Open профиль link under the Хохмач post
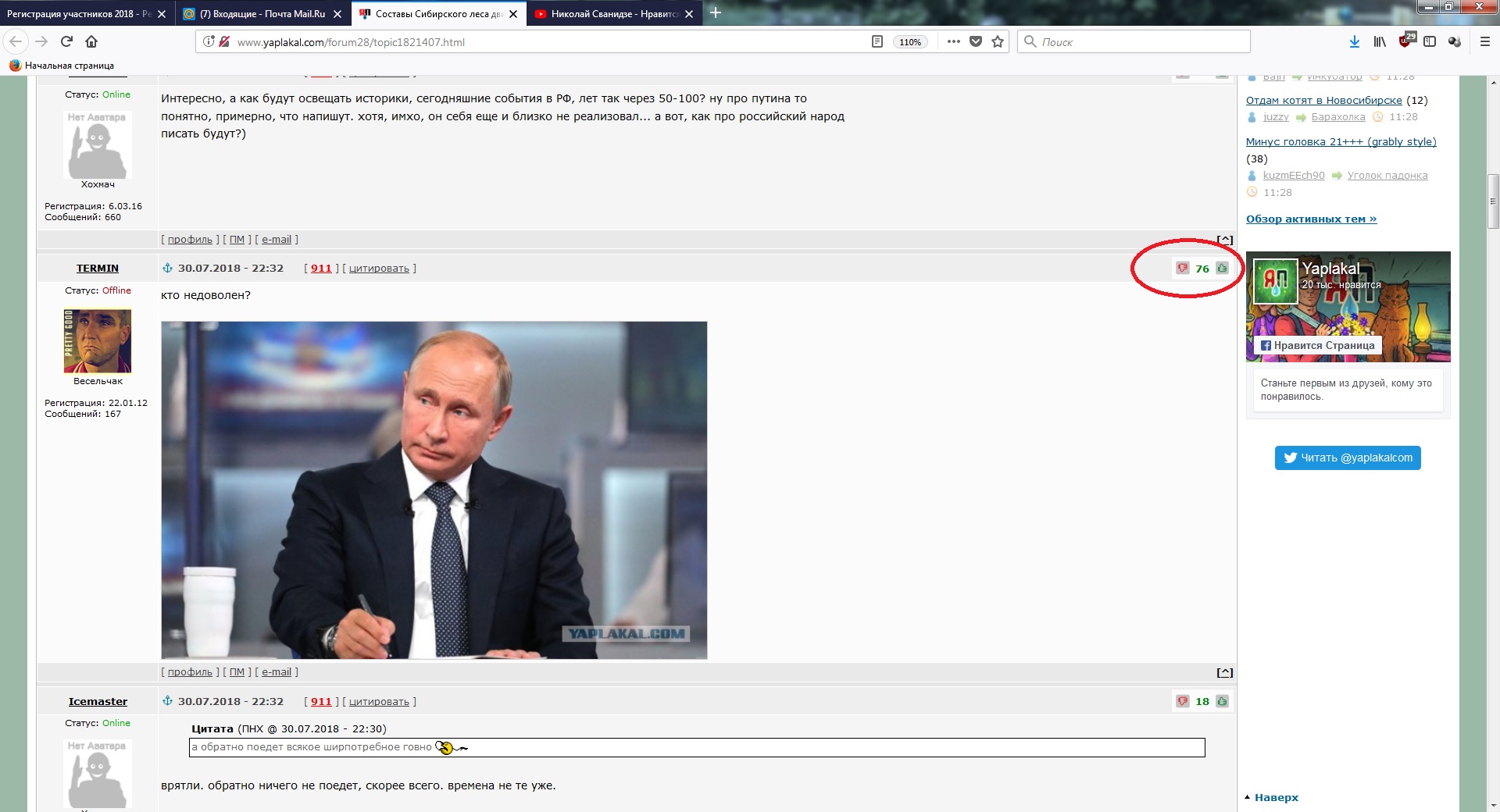Image resolution: width=1500 pixels, height=812 pixels. click(190, 240)
